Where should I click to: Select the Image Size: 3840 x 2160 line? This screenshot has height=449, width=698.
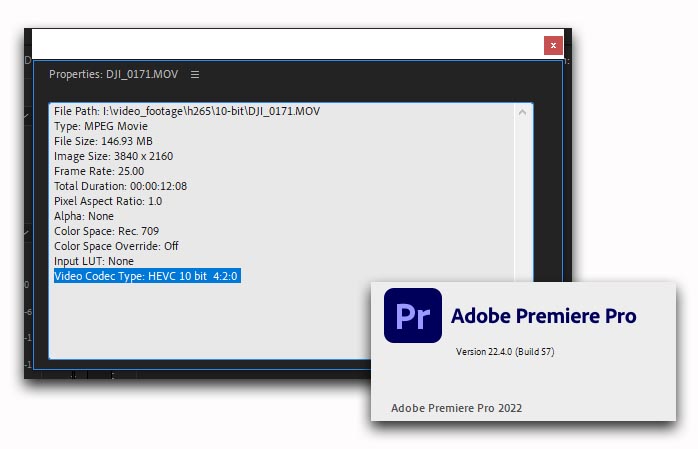point(114,156)
